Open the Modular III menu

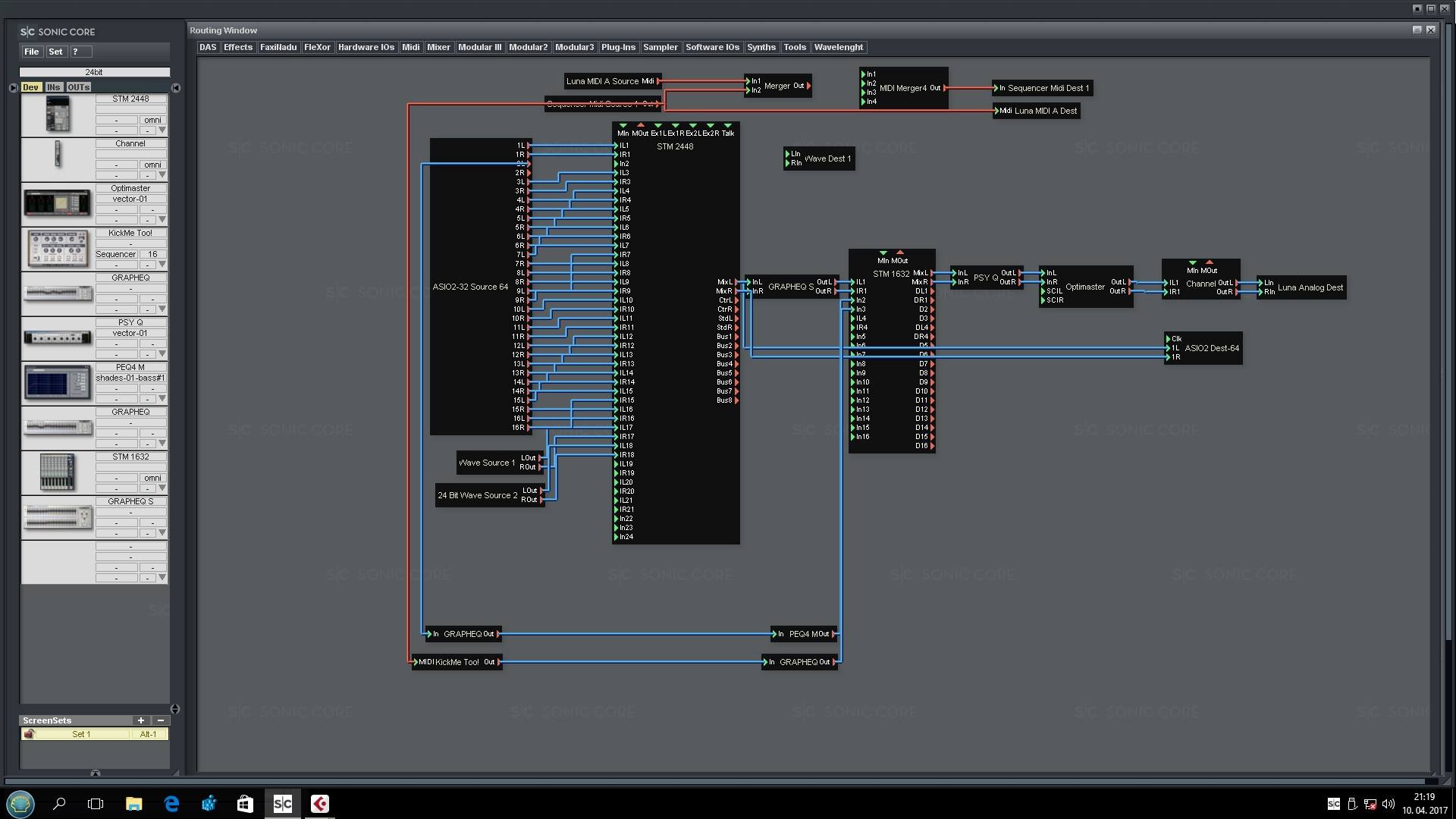click(x=480, y=47)
